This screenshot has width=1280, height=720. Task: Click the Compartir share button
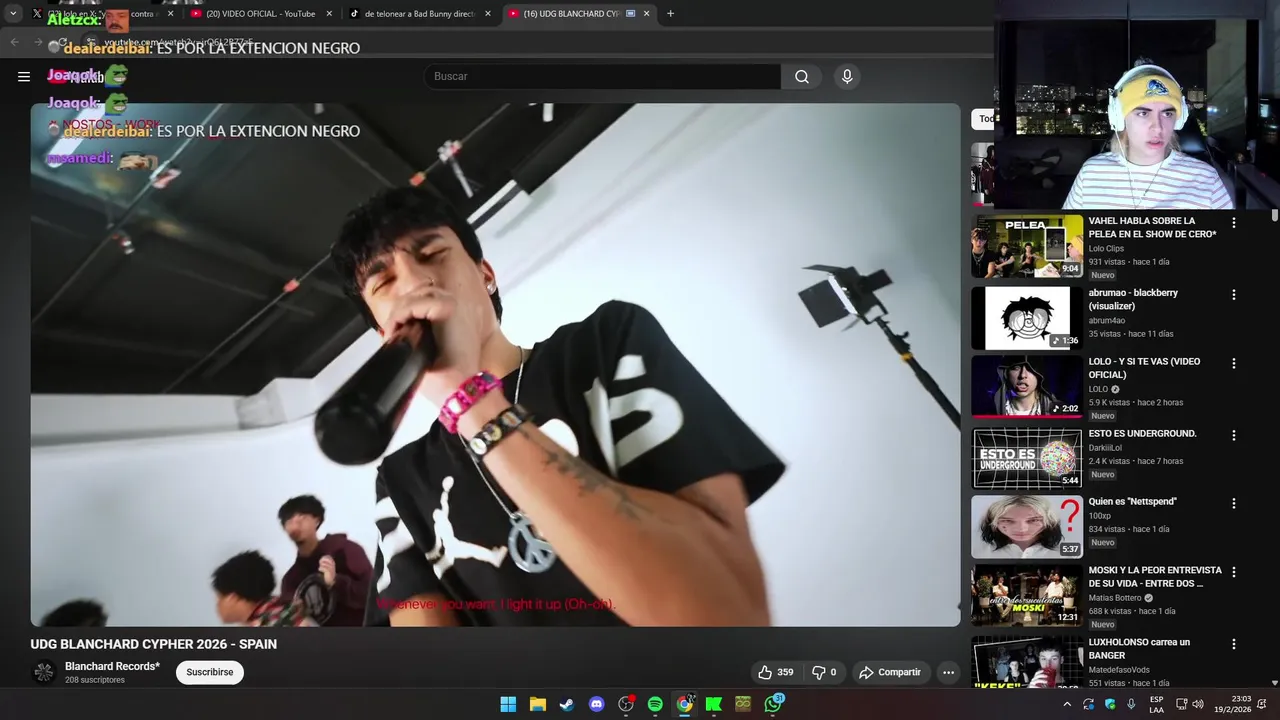pos(890,672)
